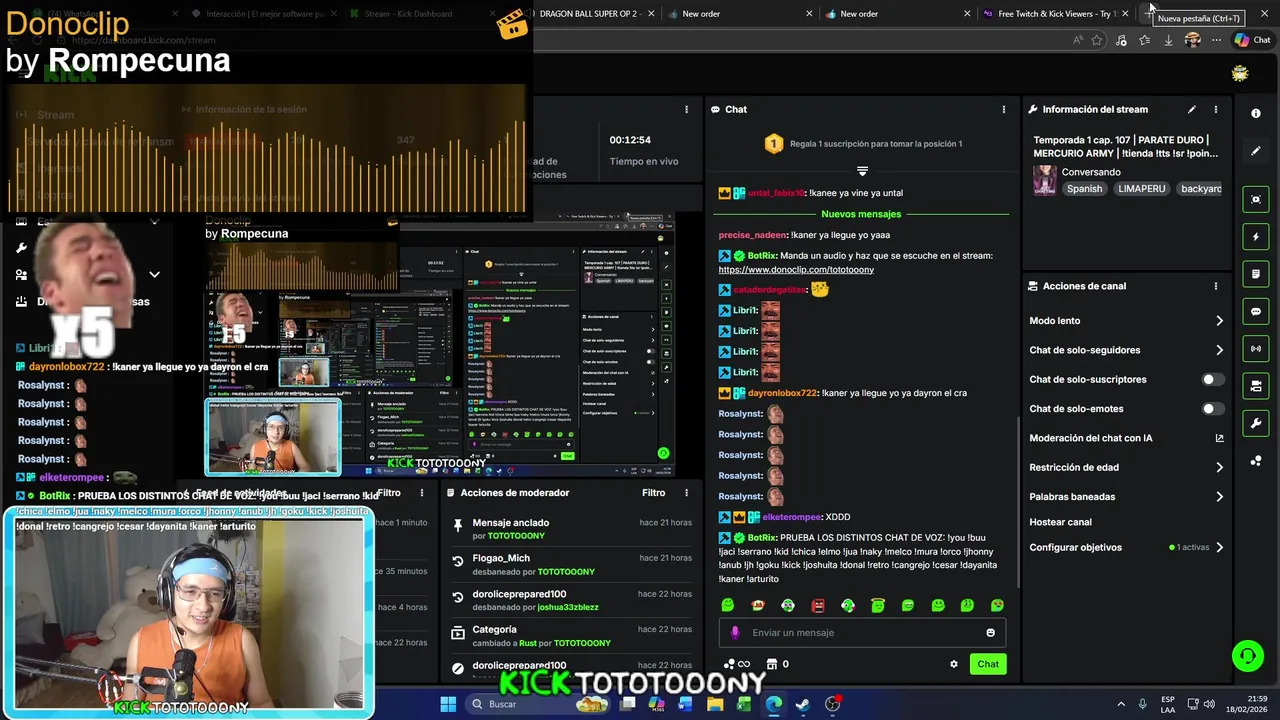Open a new browser tab with plus button
Image resolution: width=1280 pixels, height=720 pixels.
(x=1151, y=12)
